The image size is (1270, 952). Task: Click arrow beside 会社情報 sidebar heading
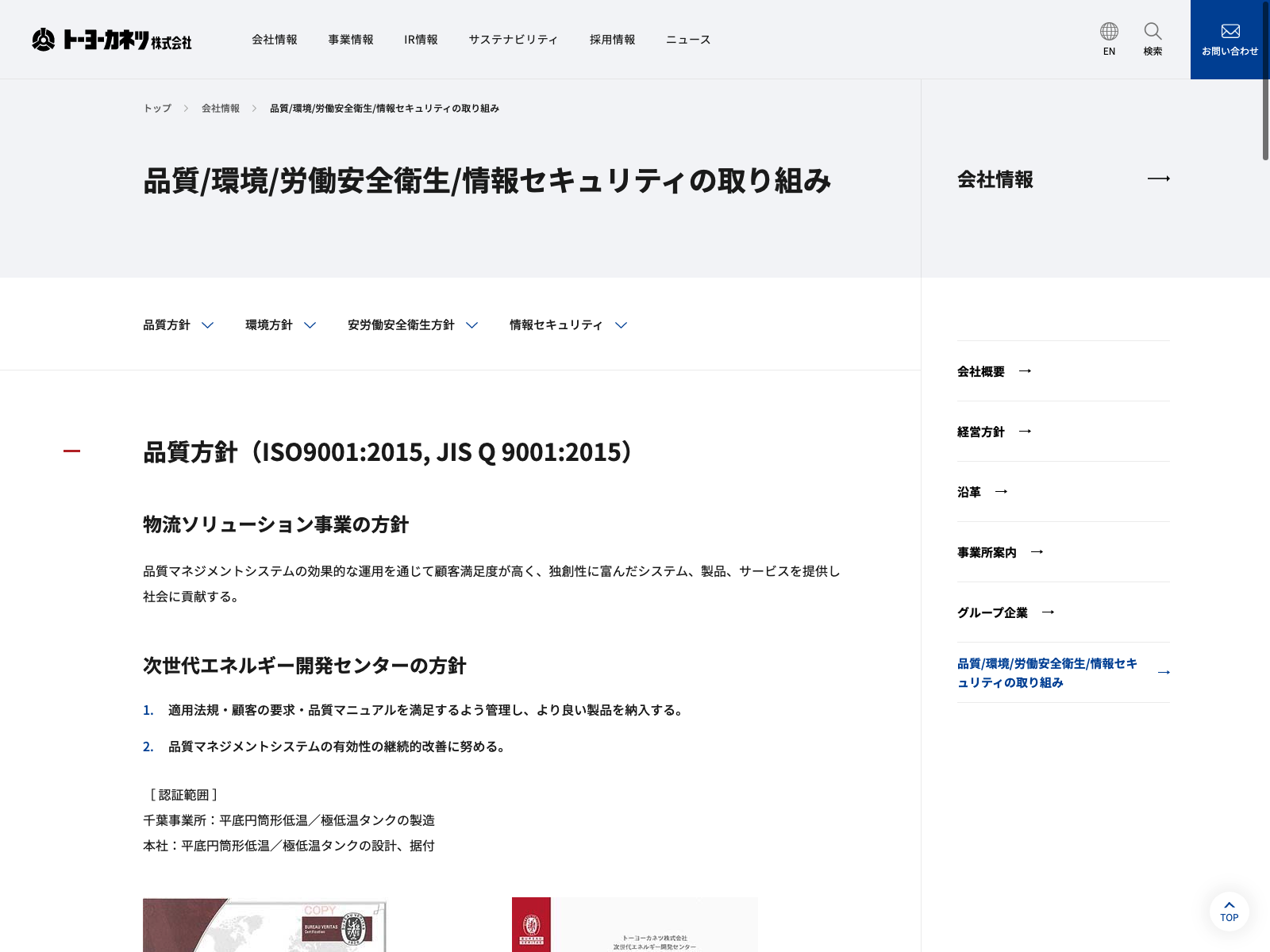pos(1159,179)
